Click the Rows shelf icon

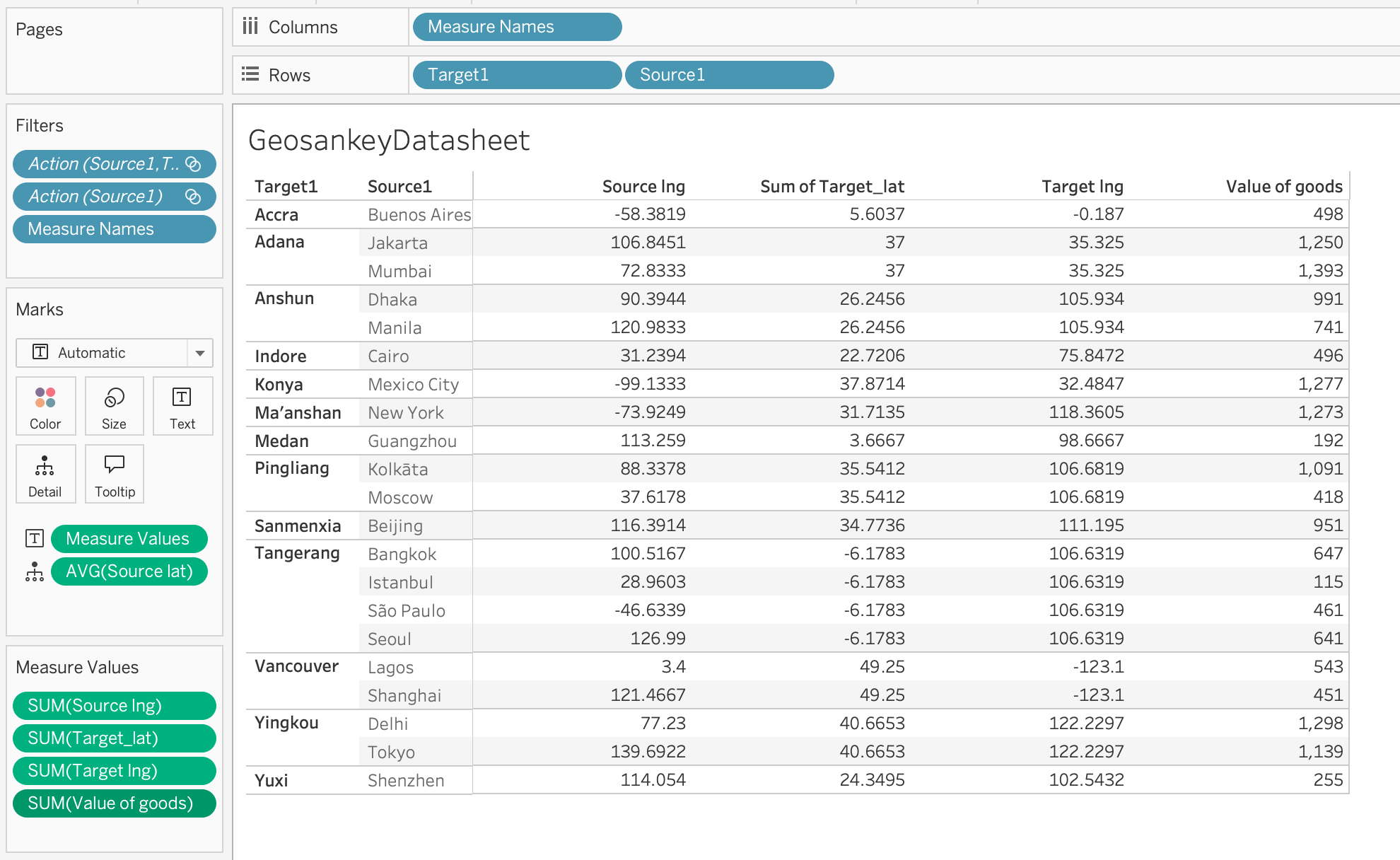(x=250, y=74)
